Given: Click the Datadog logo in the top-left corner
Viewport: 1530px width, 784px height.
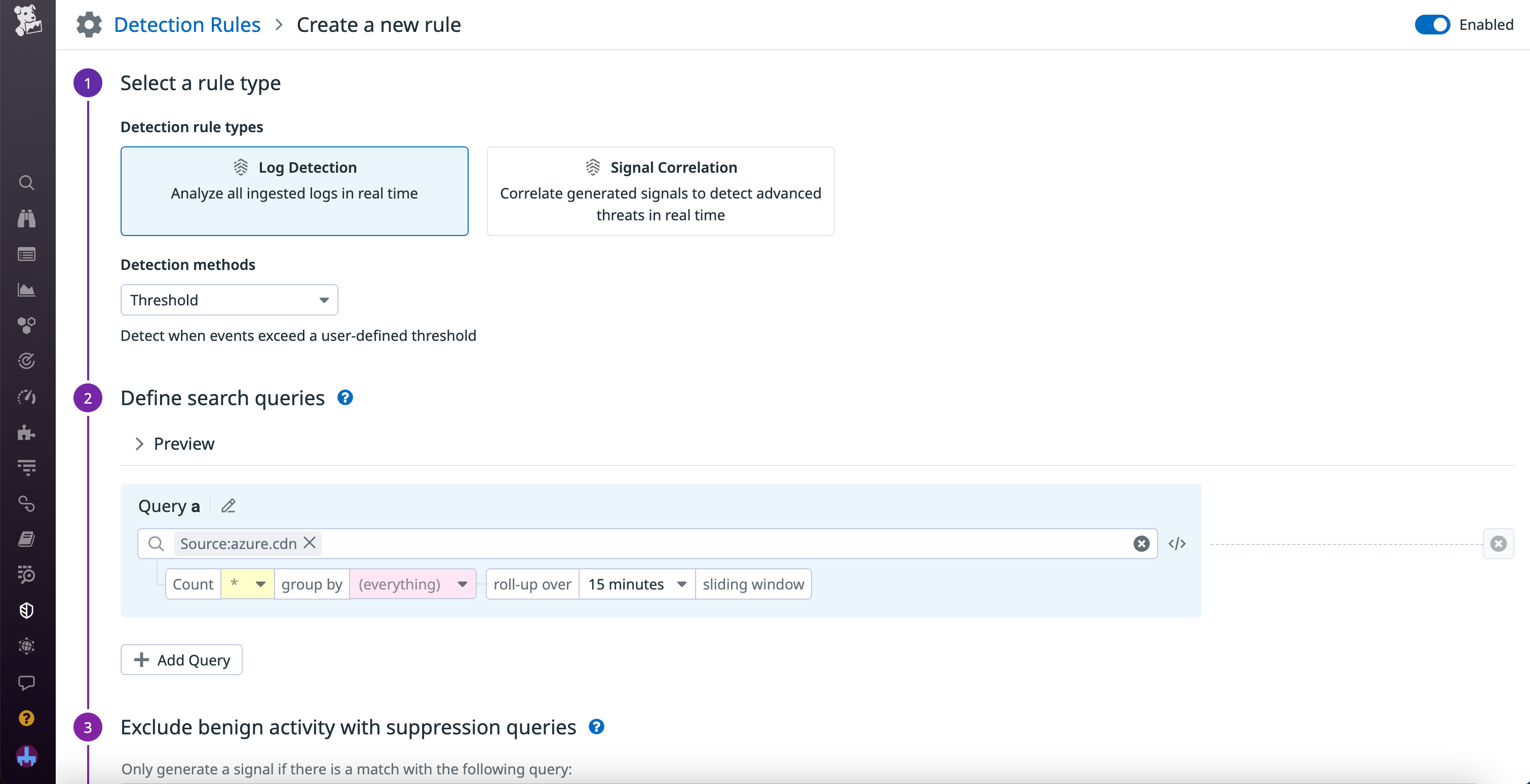Looking at the screenshot, I should click(27, 24).
